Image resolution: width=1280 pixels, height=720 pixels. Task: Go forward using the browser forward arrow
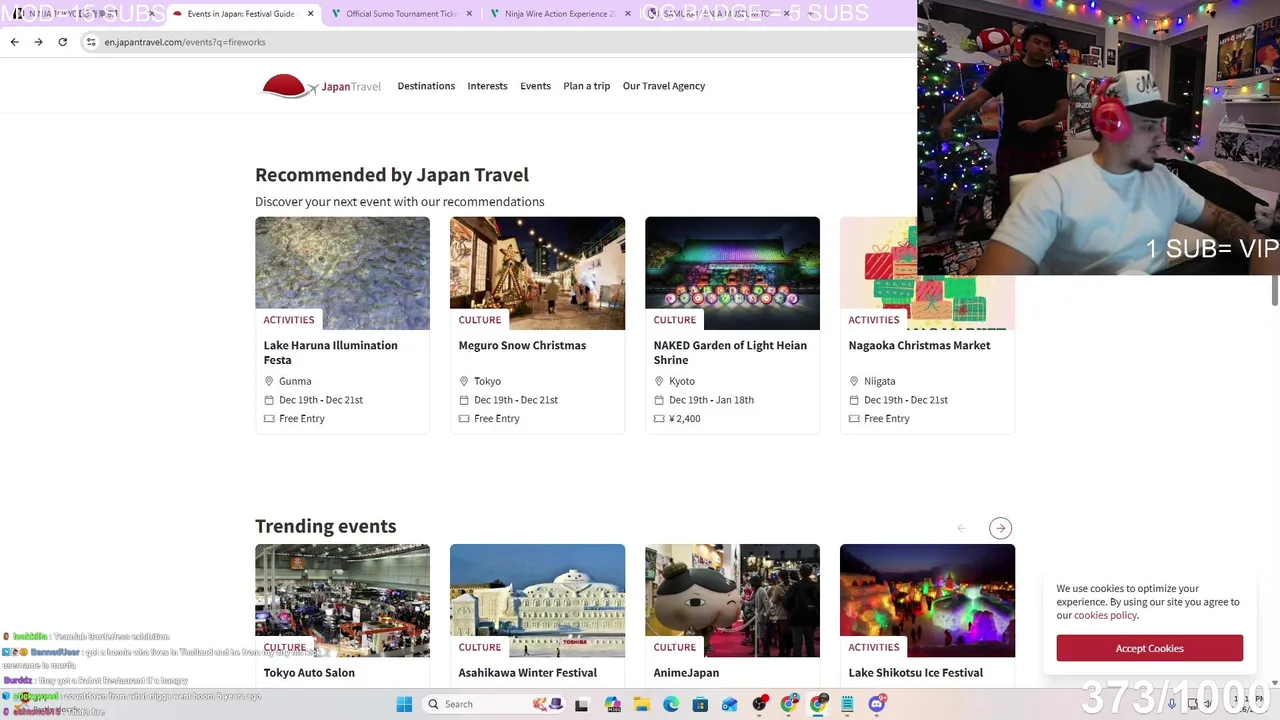coord(38,42)
